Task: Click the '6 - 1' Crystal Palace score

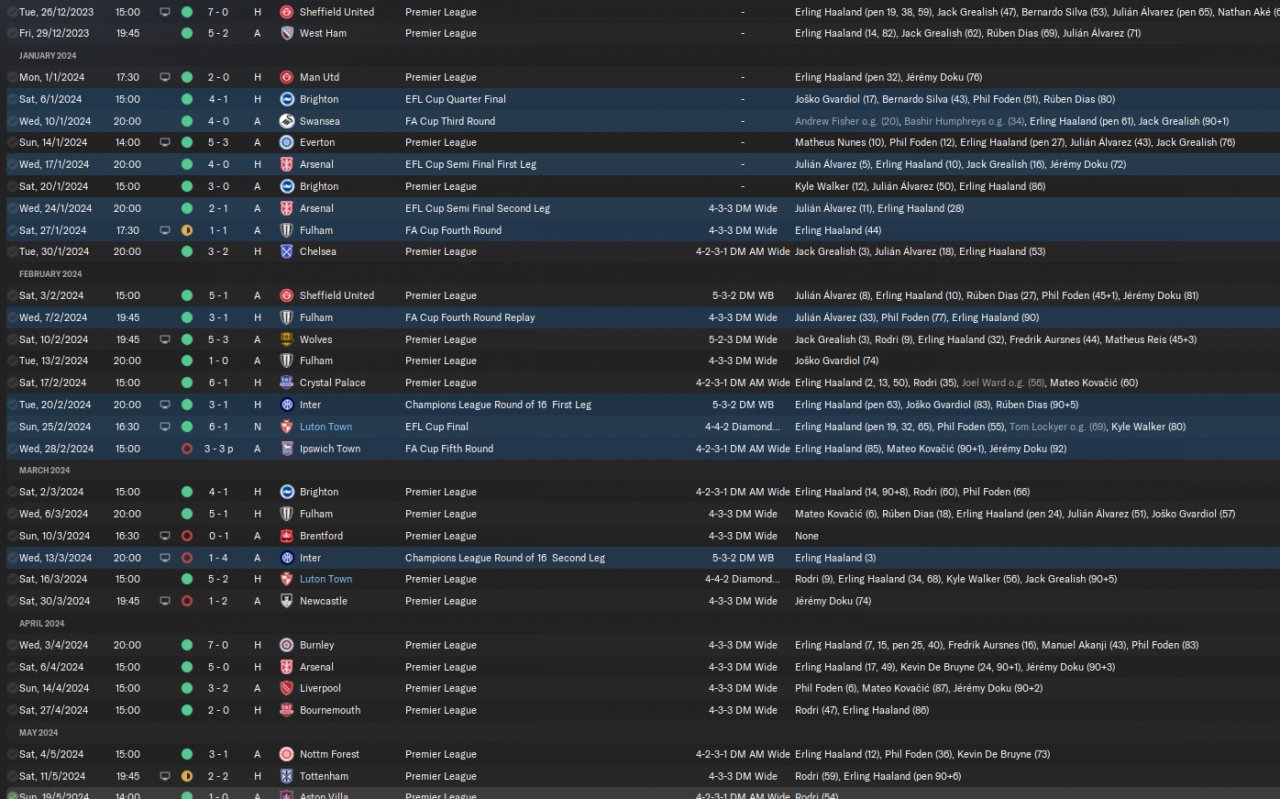Action: [x=217, y=382]
